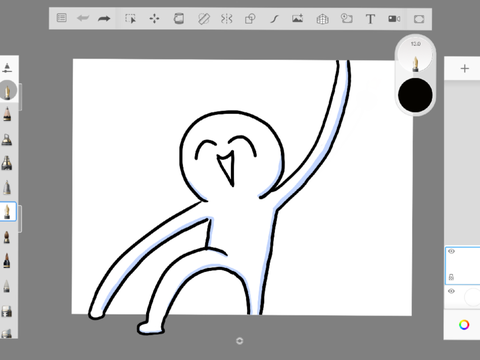Toggle the full screen view icon
Viewport: 480px width, 360px height.
419,19
